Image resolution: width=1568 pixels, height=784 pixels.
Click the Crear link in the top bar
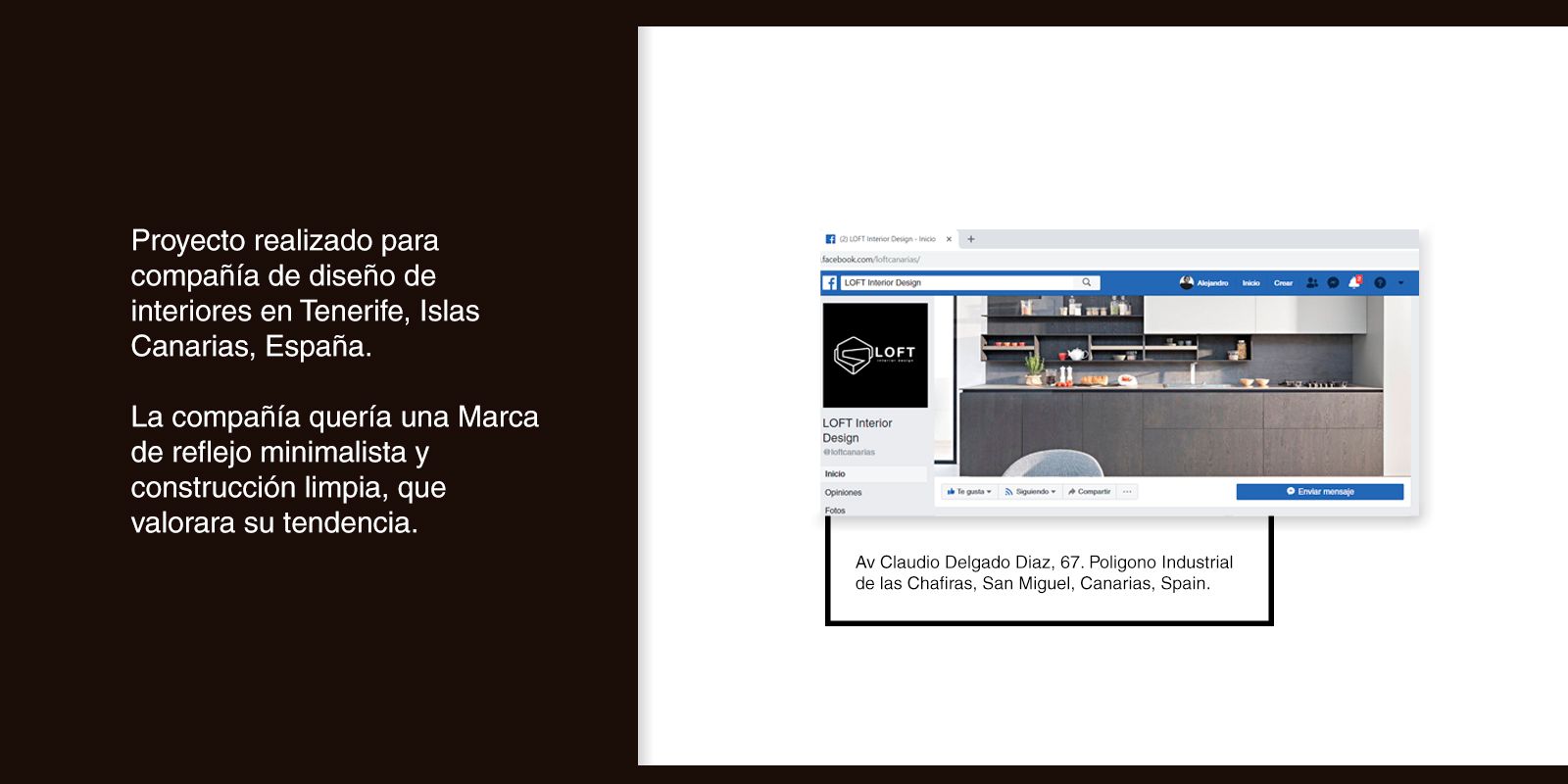pyautogui.click(x=1283, y=283)
